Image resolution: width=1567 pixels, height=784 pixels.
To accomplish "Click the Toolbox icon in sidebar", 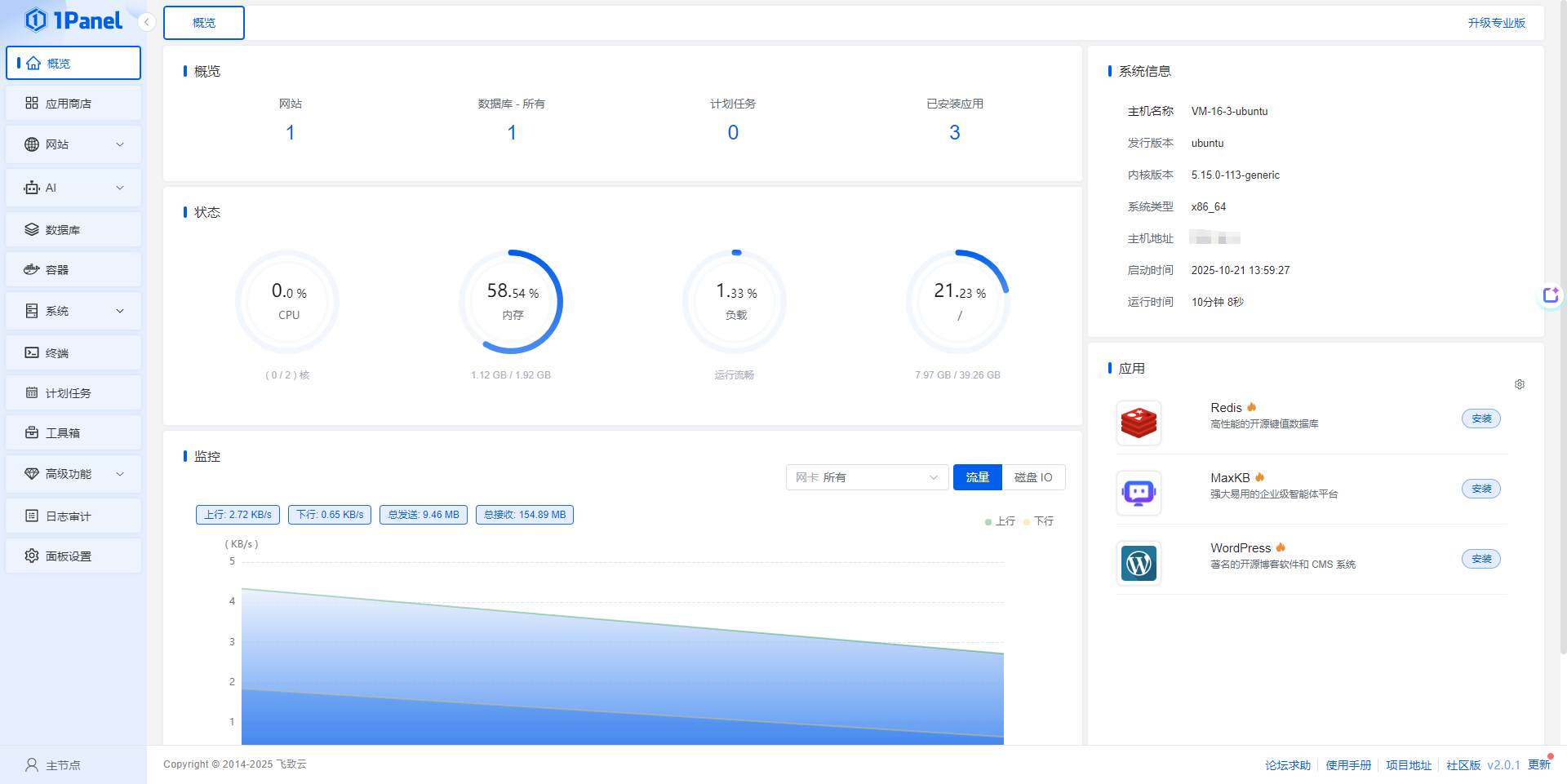I will [32, 432].
